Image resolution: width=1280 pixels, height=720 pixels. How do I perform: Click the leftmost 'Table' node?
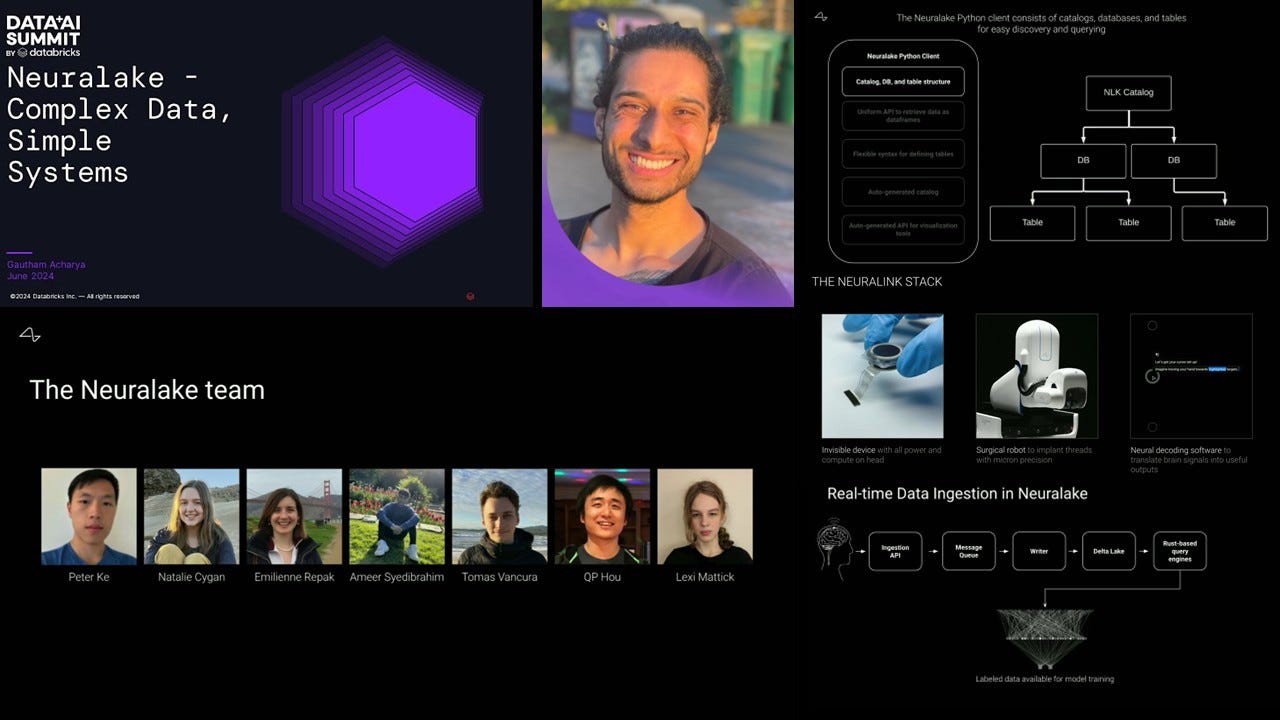1033,223
